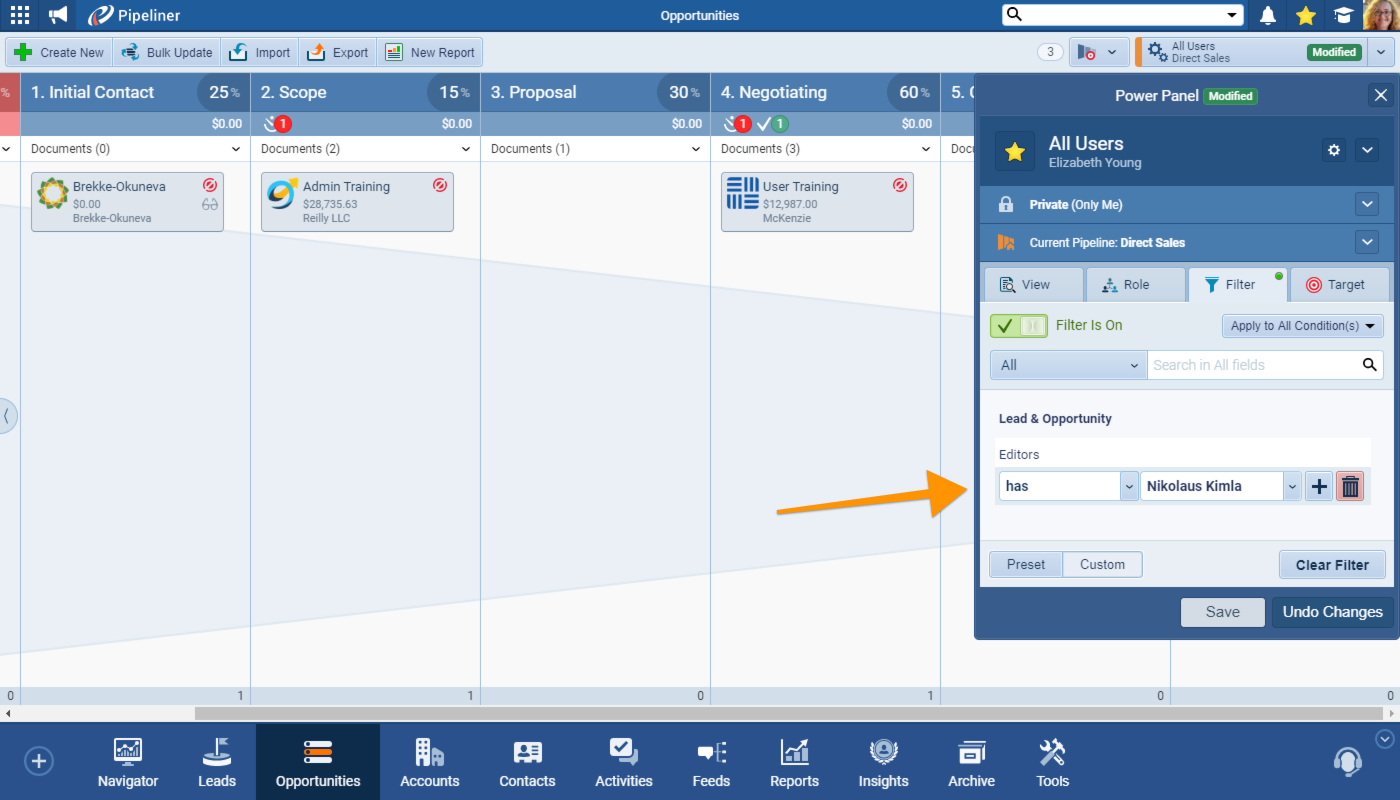Switch to the Role tab
Screen dimensions: 1400x800
point(1135,284)
